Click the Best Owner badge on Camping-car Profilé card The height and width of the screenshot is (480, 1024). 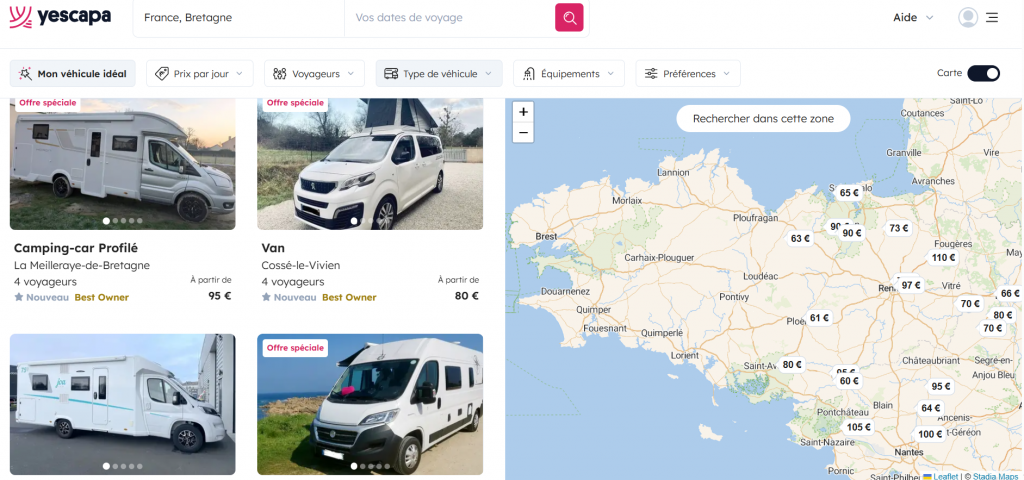pos(102,297)
